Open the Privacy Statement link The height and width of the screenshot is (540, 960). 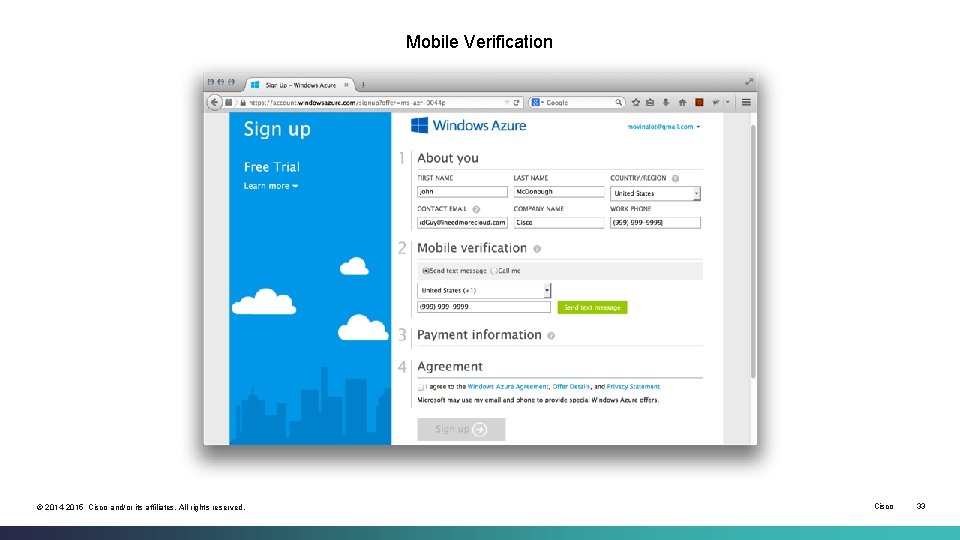coord(633,387)
